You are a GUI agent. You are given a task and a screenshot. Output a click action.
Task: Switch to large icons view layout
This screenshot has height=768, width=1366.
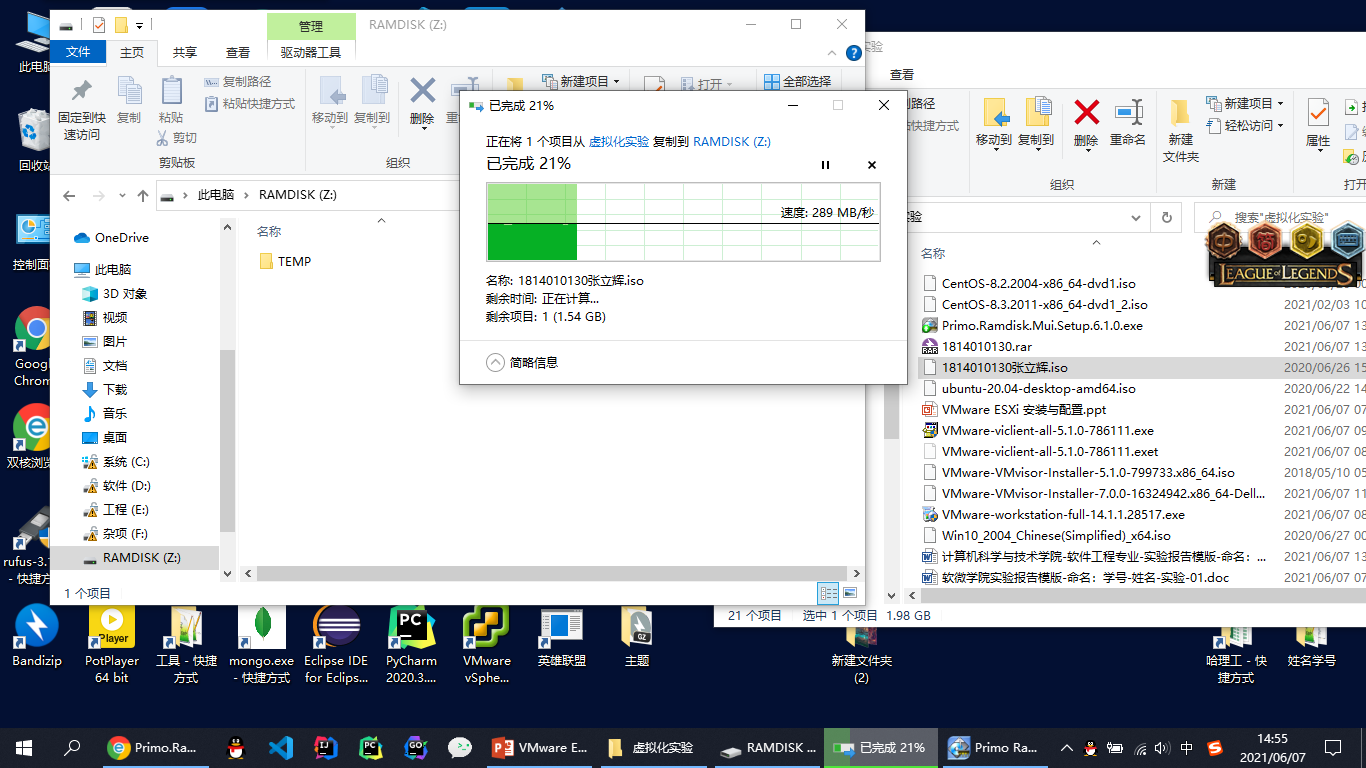coord(849,593)
